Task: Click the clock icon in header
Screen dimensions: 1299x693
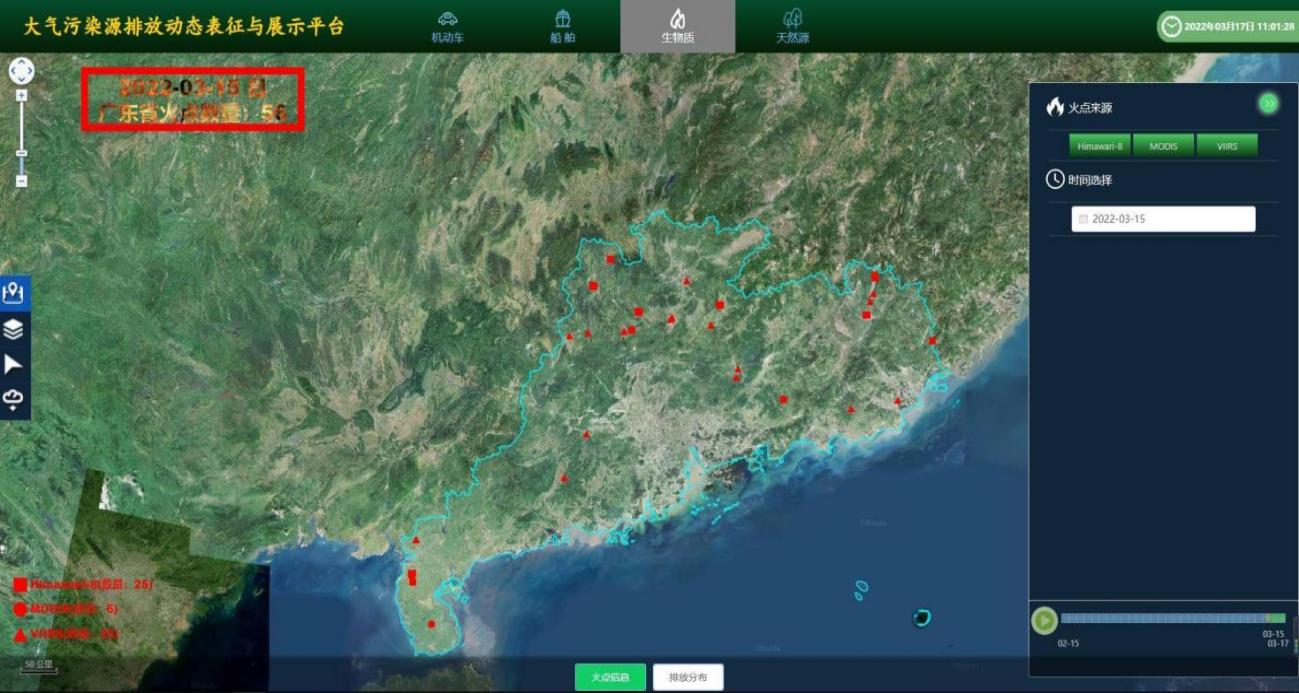Action: [1171, 27]
